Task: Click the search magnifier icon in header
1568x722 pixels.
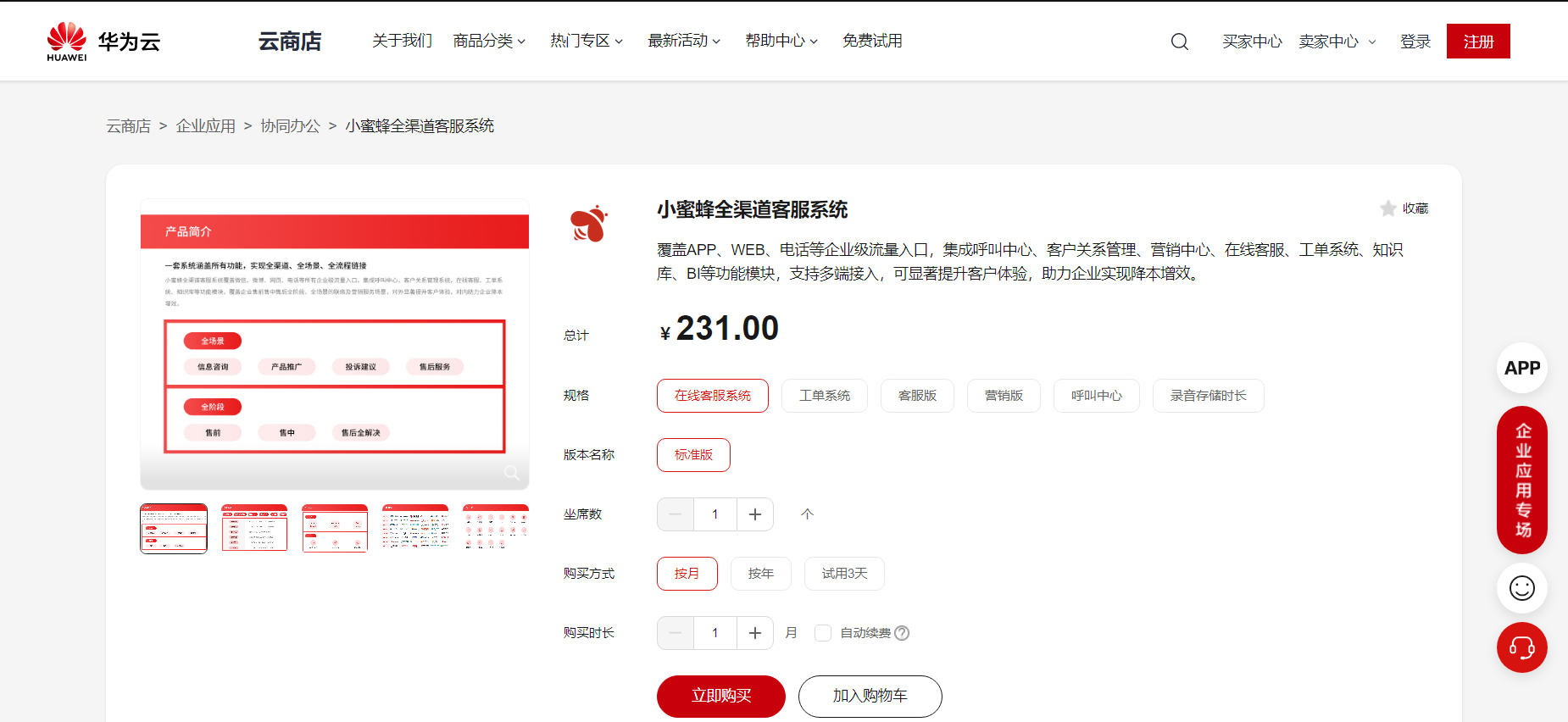Action: pyautogui.click(x=1179, y=42)
